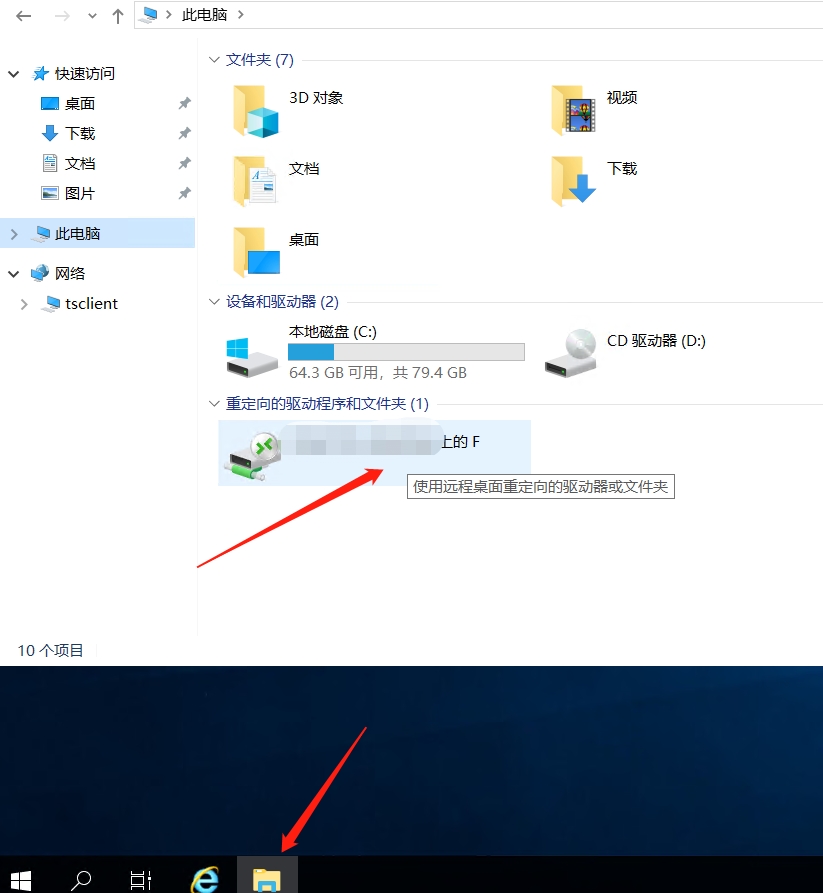823x893 pixels.
Task: Open the recent locations dropdown arrow
Action: click(93, 16)
